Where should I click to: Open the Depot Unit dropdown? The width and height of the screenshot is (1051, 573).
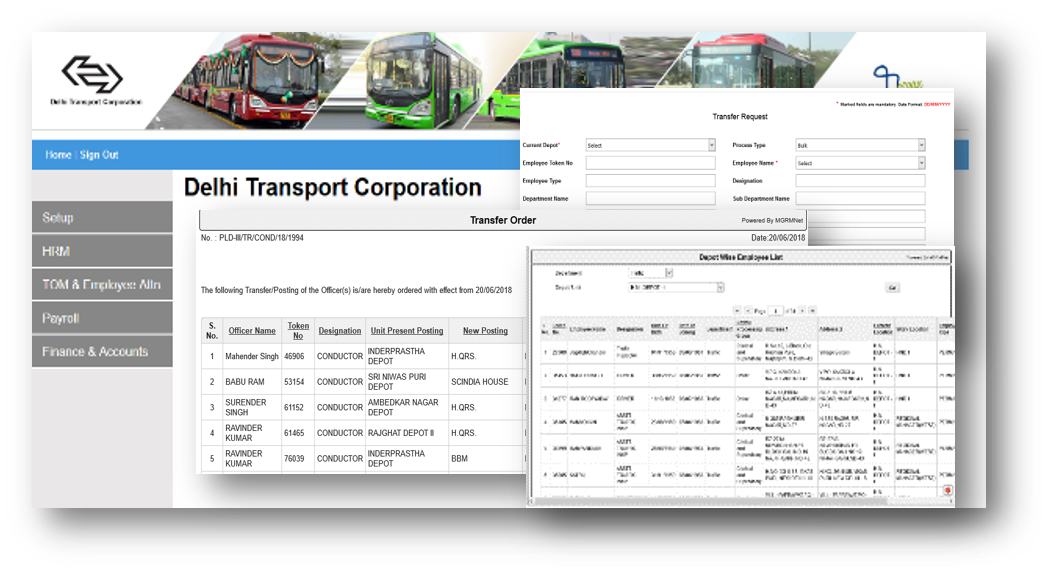tap(718, 288)
